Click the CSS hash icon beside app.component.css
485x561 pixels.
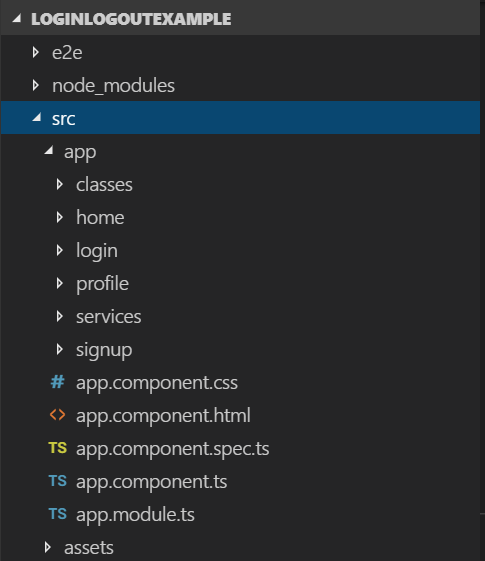[x=57, y=382]
